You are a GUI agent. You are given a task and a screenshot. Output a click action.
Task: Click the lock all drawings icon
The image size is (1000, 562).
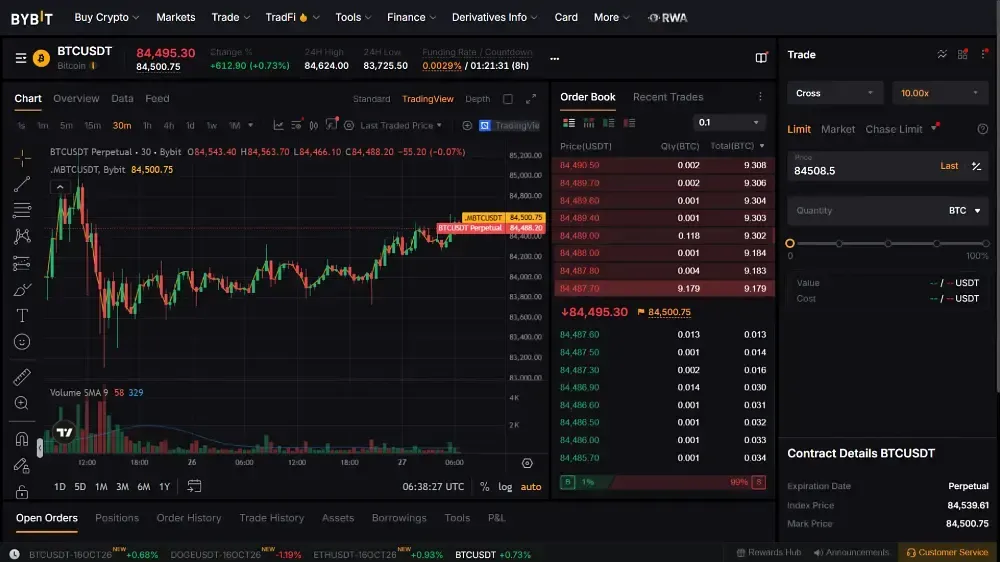pyautogui.click(x=22, y=492)
